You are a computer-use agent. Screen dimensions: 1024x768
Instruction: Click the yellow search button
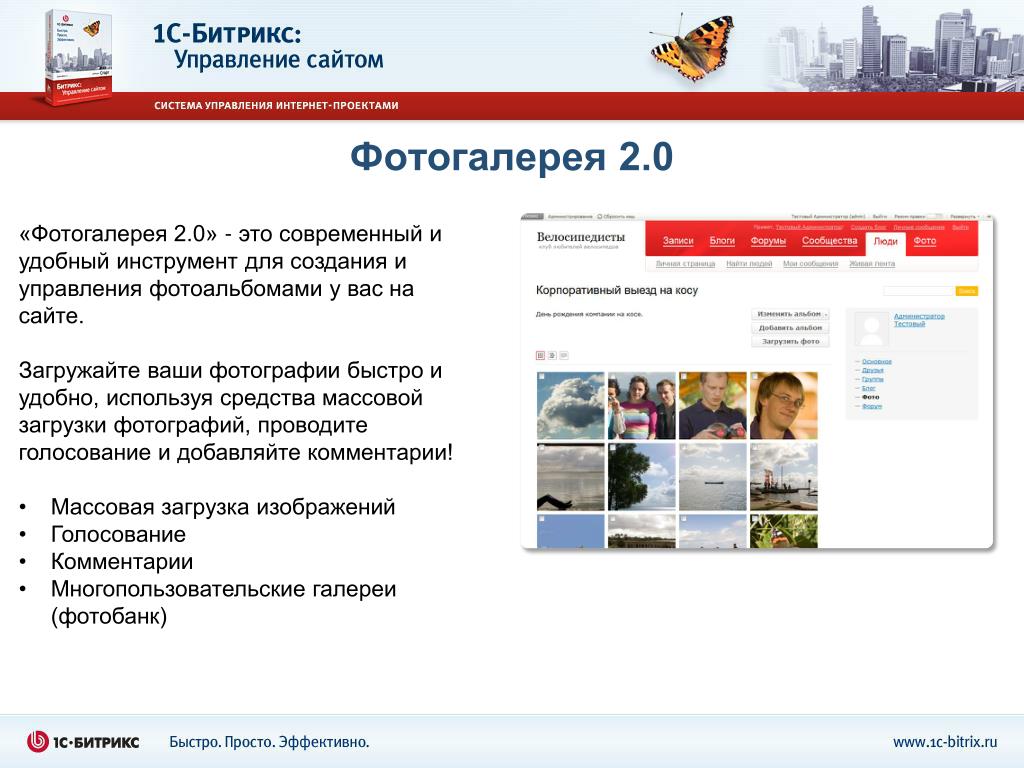(967, 291)
